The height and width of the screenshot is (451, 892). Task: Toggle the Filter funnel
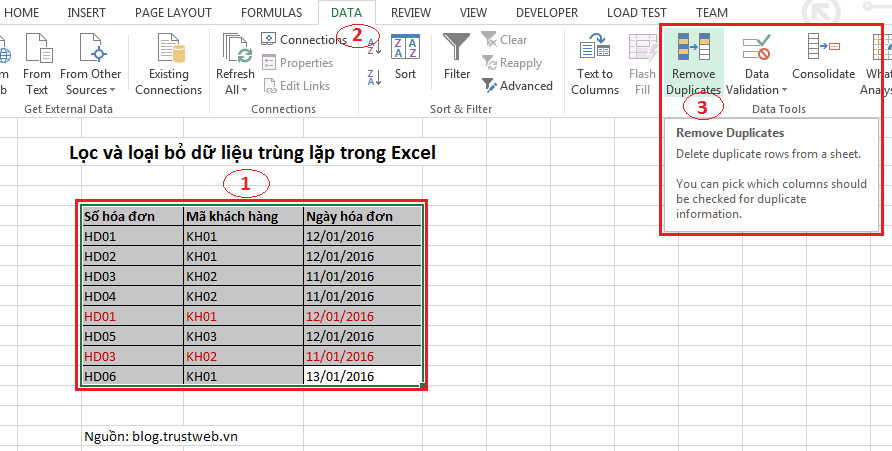pos(457,57)
